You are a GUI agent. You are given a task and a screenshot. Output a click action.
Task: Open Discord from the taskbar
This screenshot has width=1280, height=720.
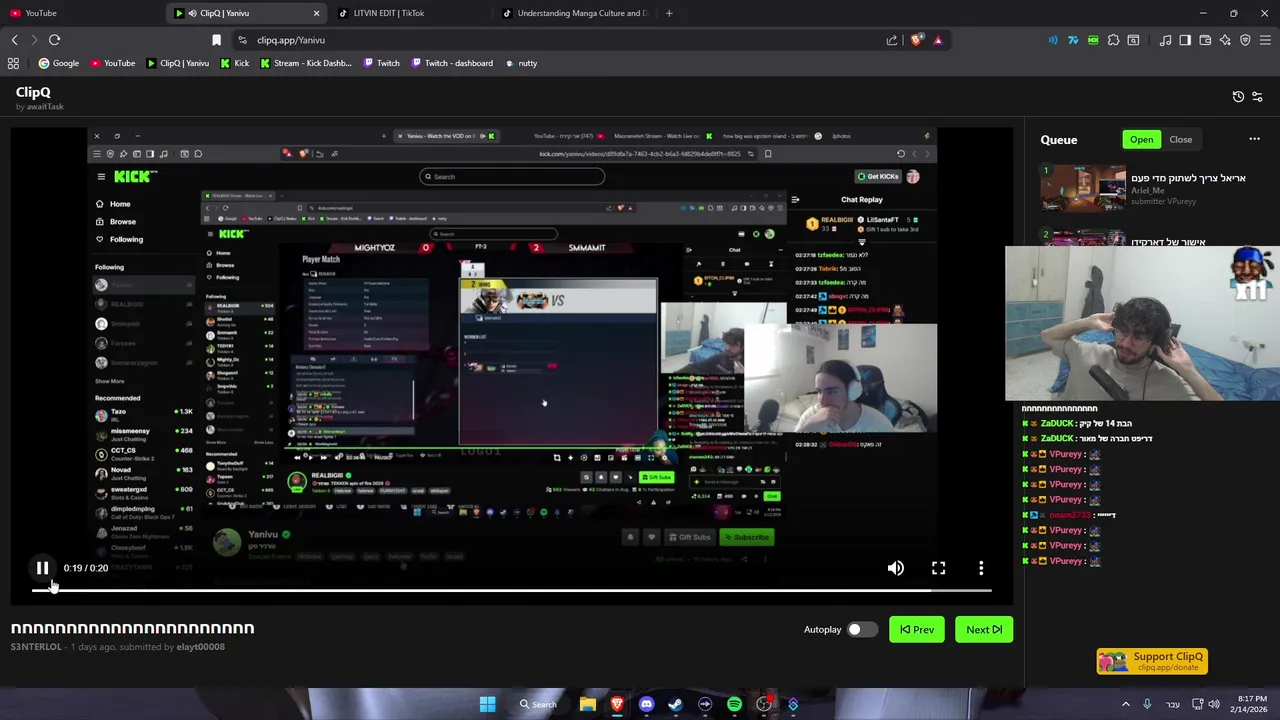coord(646,704)
